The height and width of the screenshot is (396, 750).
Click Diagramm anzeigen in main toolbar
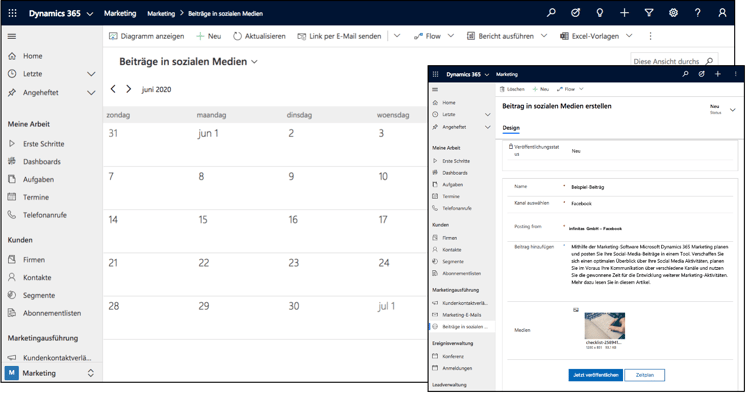(146, 36)
